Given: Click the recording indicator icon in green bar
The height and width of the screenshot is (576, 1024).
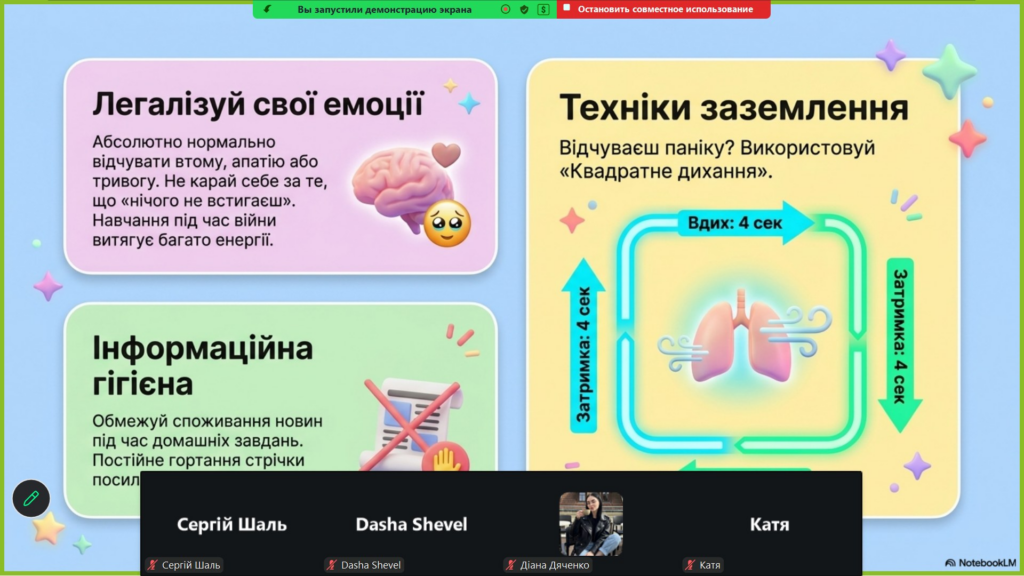Looking at the screenshot, I should click(x=505, y=9).
